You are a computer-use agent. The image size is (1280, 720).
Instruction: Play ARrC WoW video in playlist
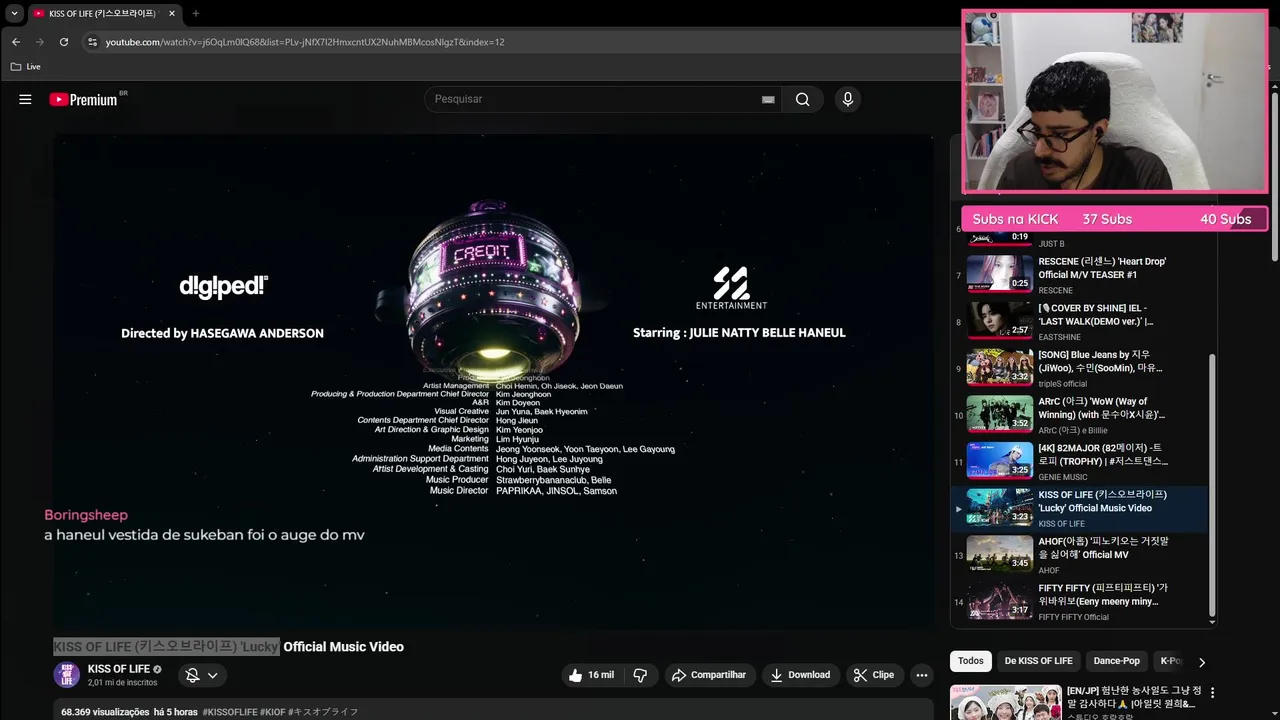(x=1080, y=415)
